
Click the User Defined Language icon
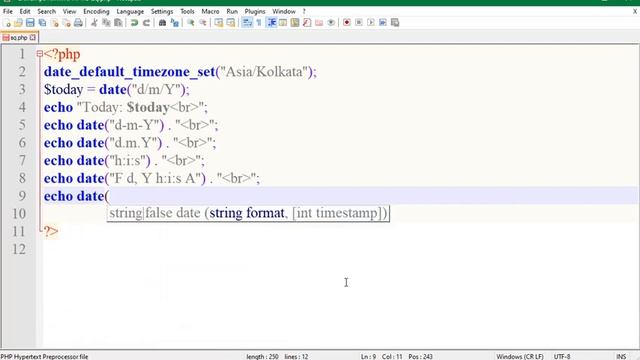pos(283,23)
